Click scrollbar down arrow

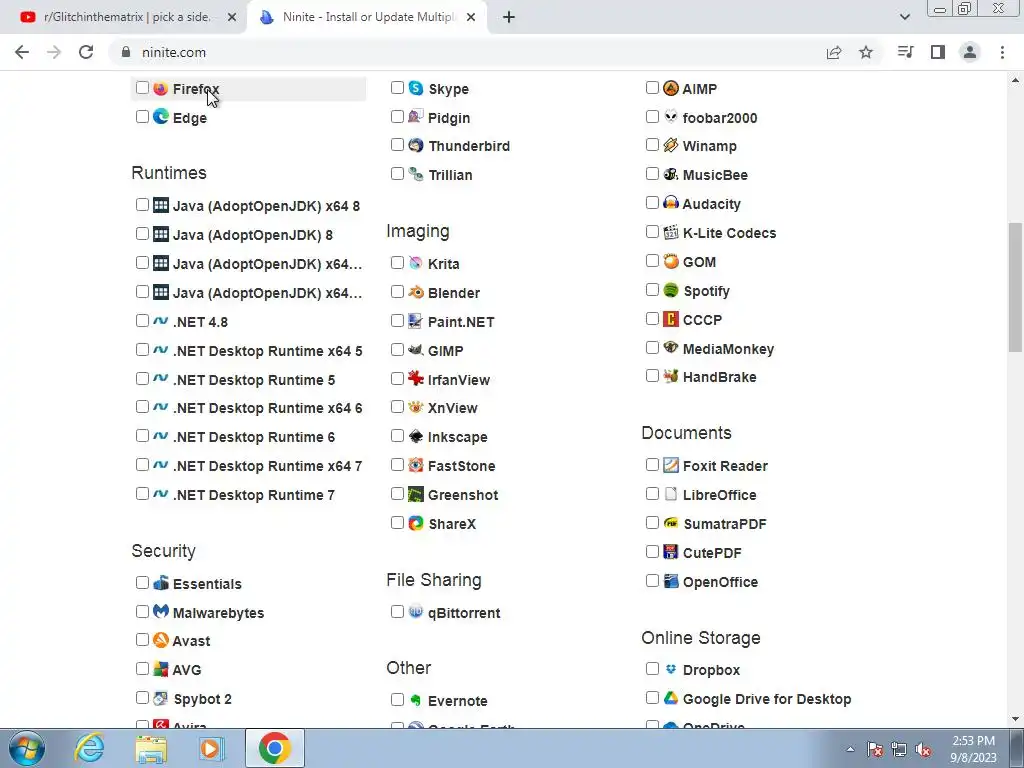(1015, 719)
